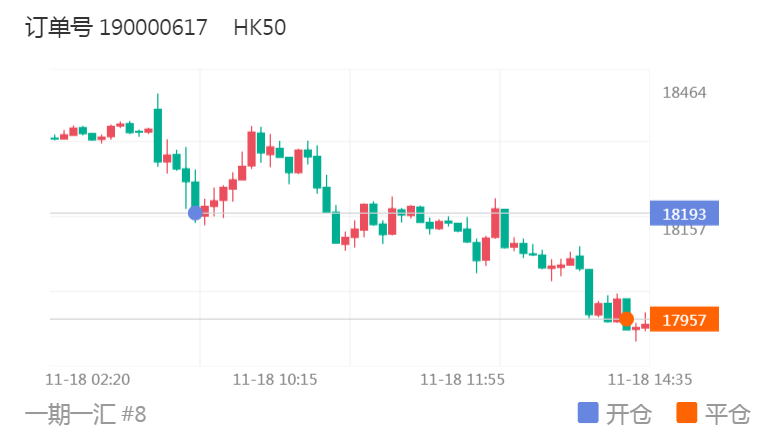
Task: Click the orange 平仓 legend swatch
Action: 687,413
